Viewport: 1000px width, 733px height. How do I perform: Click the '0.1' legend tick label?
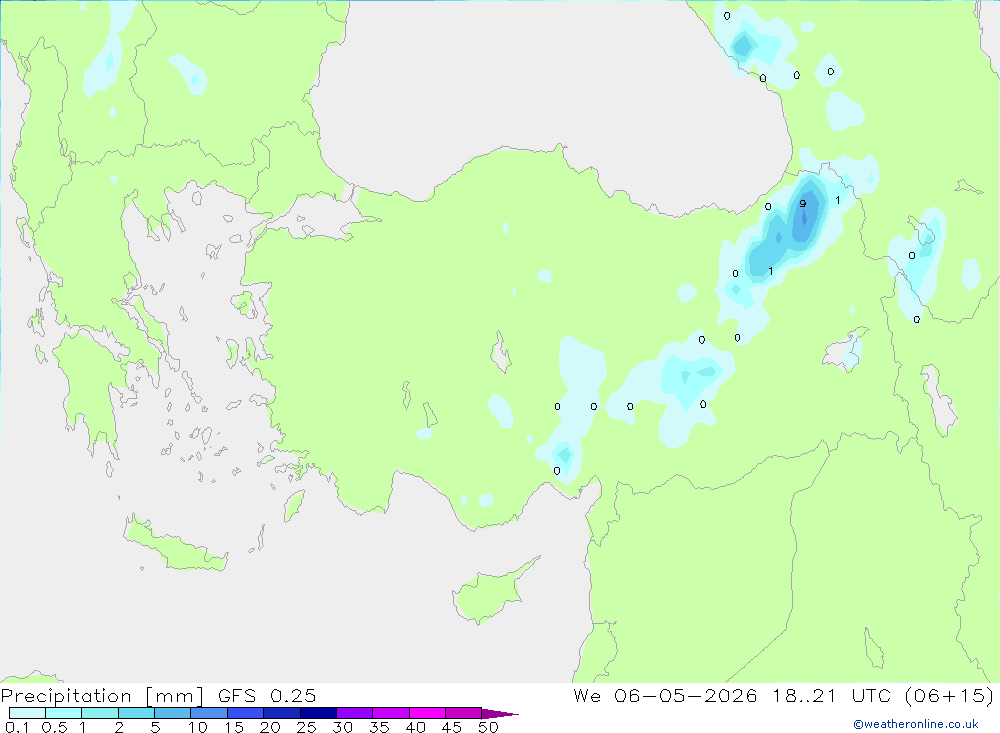(x=17, y=727)
